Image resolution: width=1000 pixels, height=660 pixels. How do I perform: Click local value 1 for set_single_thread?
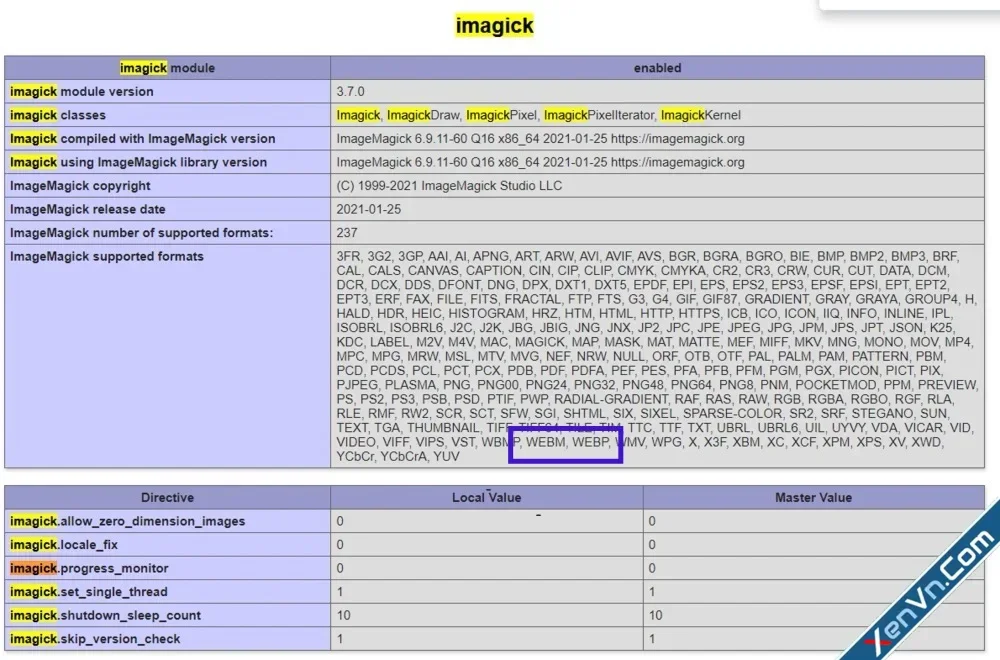pyautogui.click(x=340, y=592)
